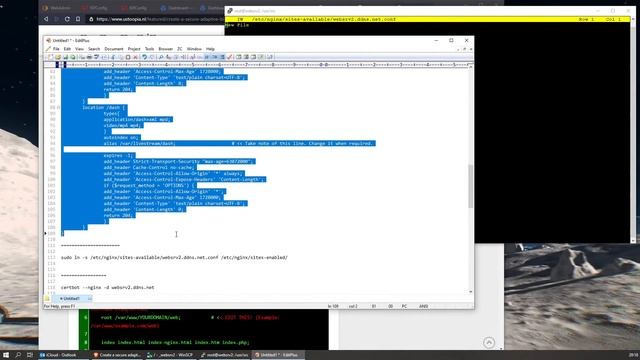Click the 'index index.html' line on web page
Screen dimensions: 640x360
coord(175,342)
